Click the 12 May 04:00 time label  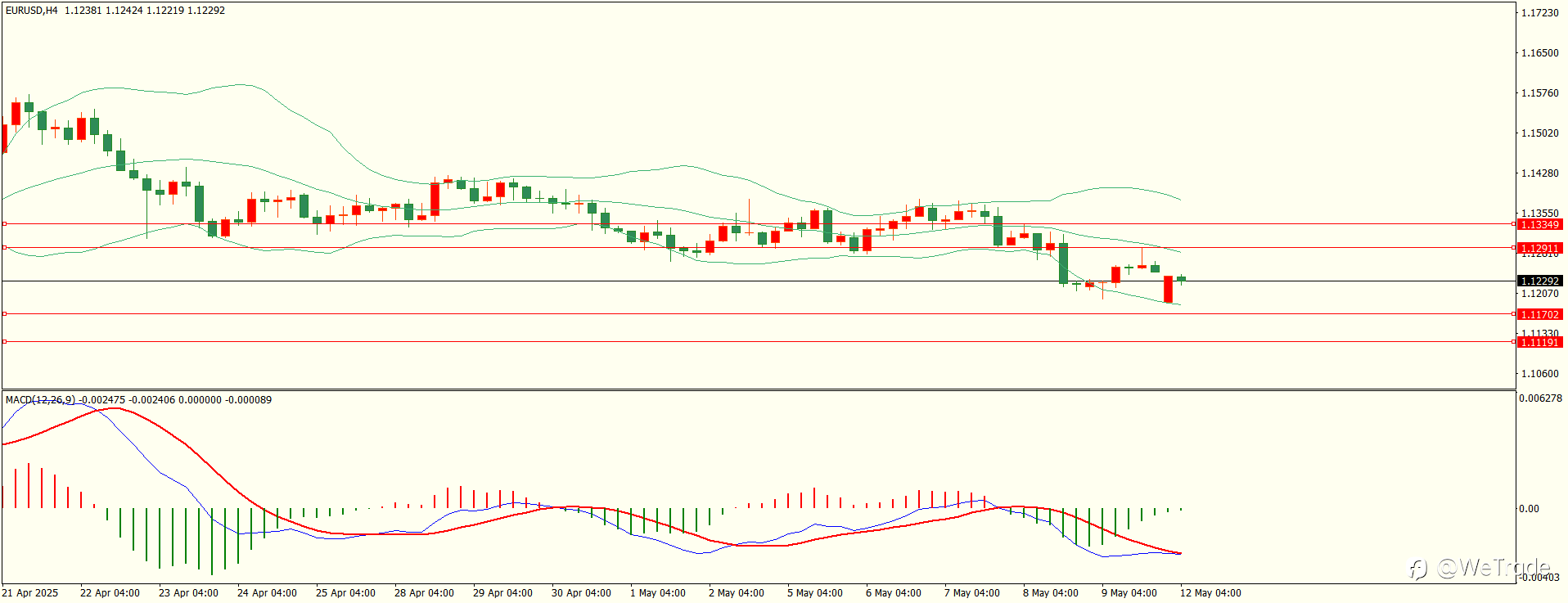pyautogui.click(x=1210, y=593)
